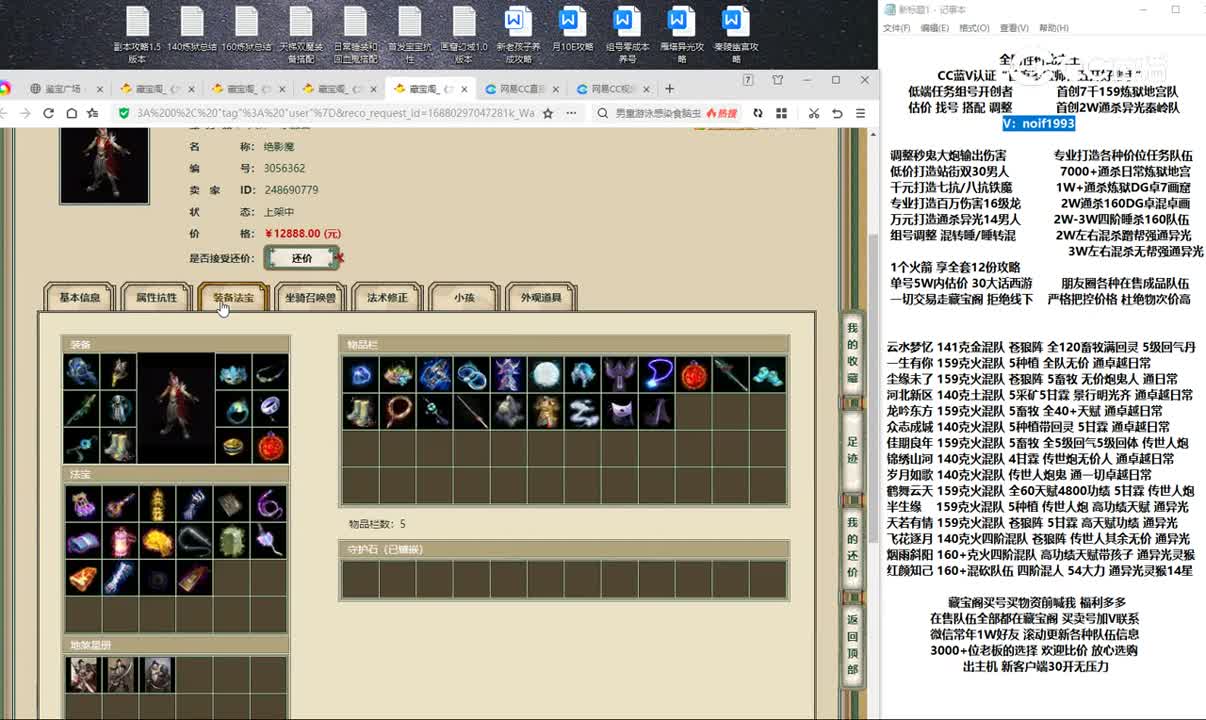The image size is (1206, 720).
Task: Click the scissors screenshot tool icon
Action: 814,113
